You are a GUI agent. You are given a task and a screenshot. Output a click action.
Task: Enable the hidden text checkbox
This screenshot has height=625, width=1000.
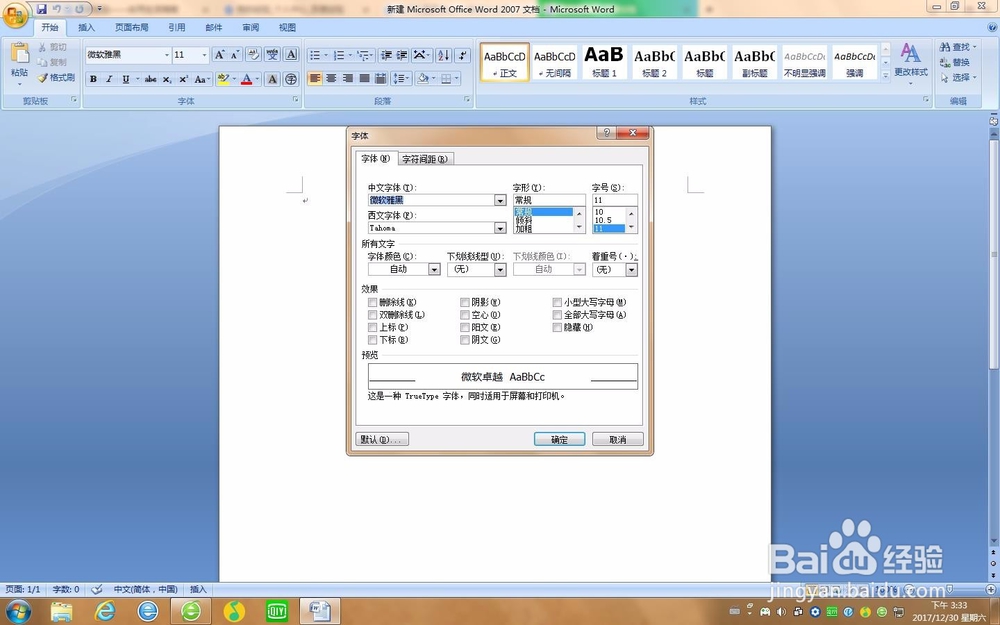coord(557,327)
